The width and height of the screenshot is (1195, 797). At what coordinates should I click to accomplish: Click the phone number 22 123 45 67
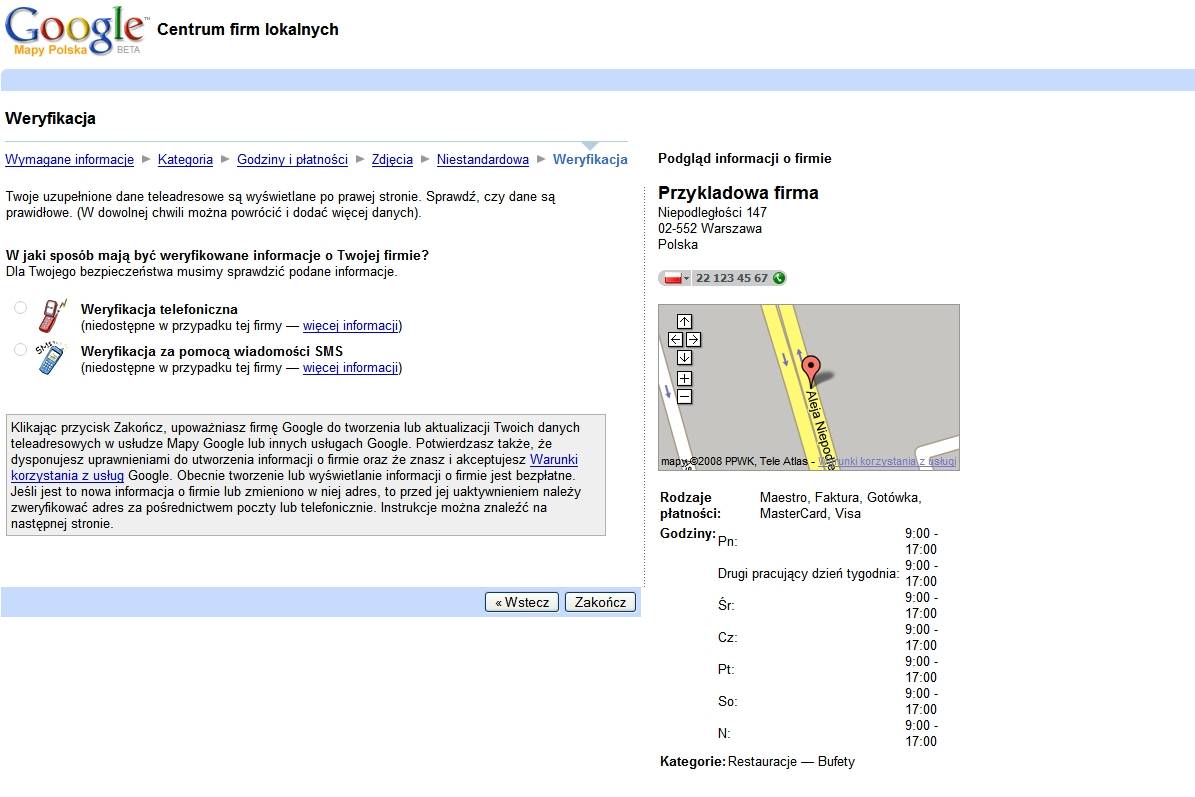[x=732, y=278]
